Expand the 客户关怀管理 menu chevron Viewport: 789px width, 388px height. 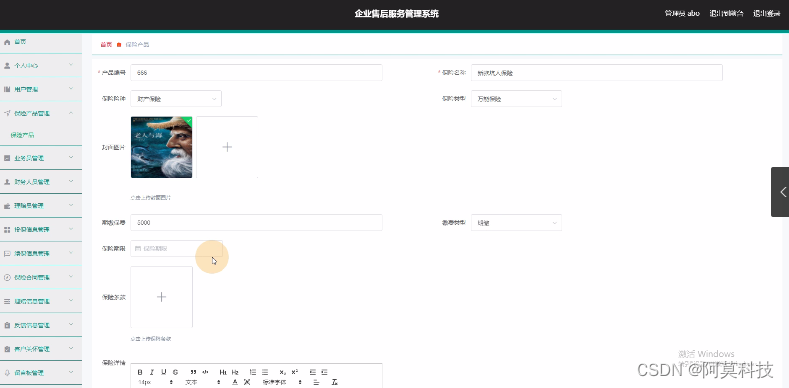71,349
